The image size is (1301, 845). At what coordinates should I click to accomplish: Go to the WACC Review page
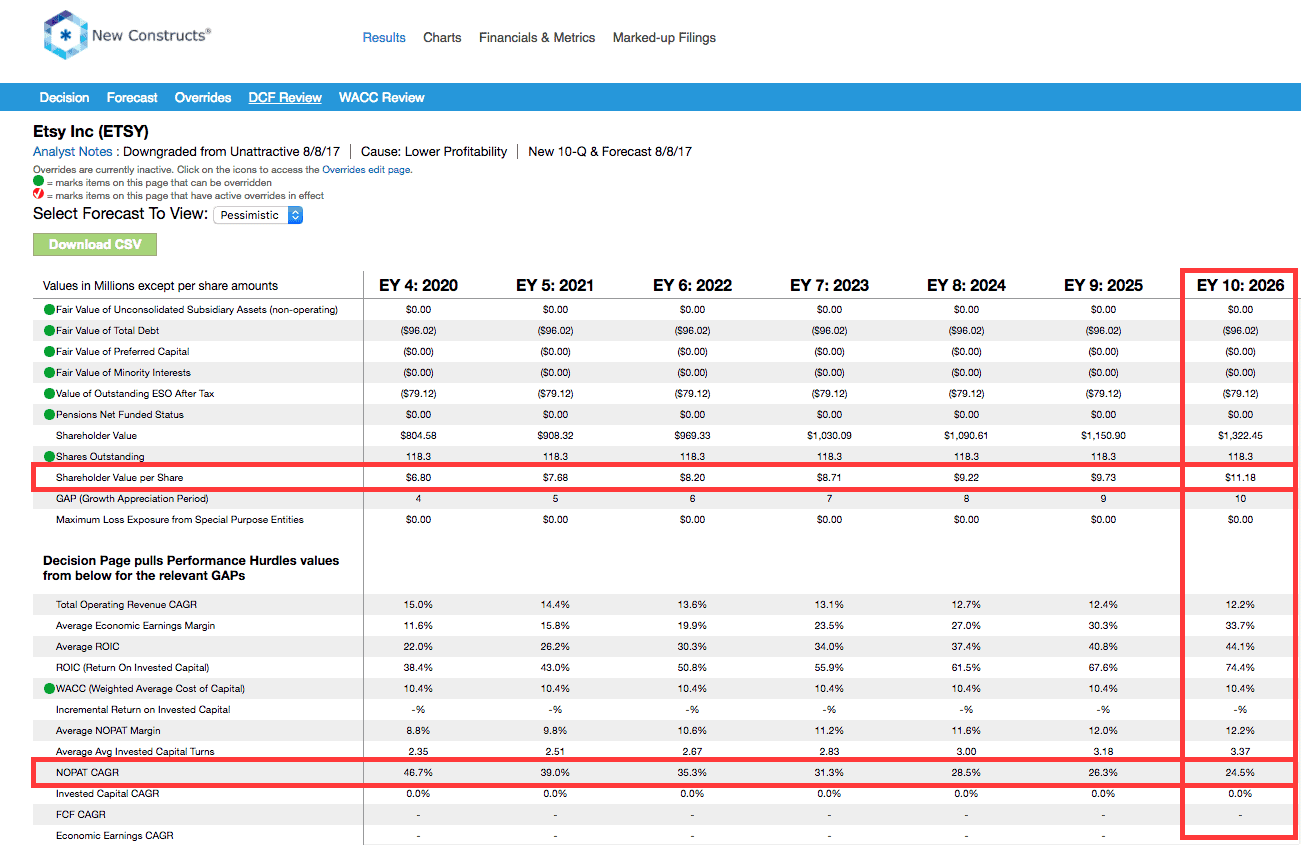tap(382, 97)
